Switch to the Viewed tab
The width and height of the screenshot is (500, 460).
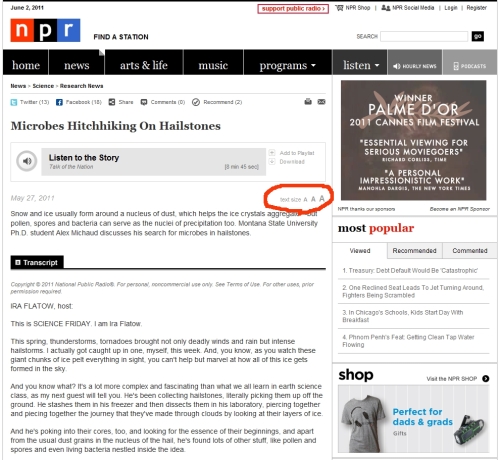pos(360,251)
